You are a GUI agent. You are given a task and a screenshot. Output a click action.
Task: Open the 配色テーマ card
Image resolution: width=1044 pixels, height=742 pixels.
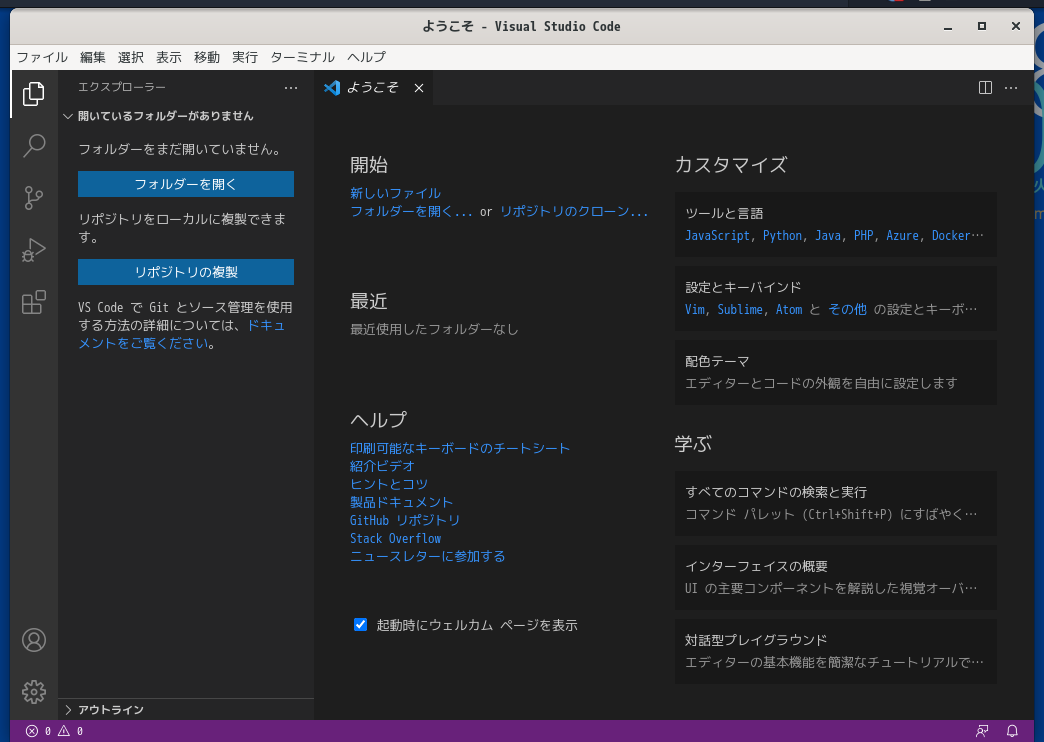tap(836, 372)
